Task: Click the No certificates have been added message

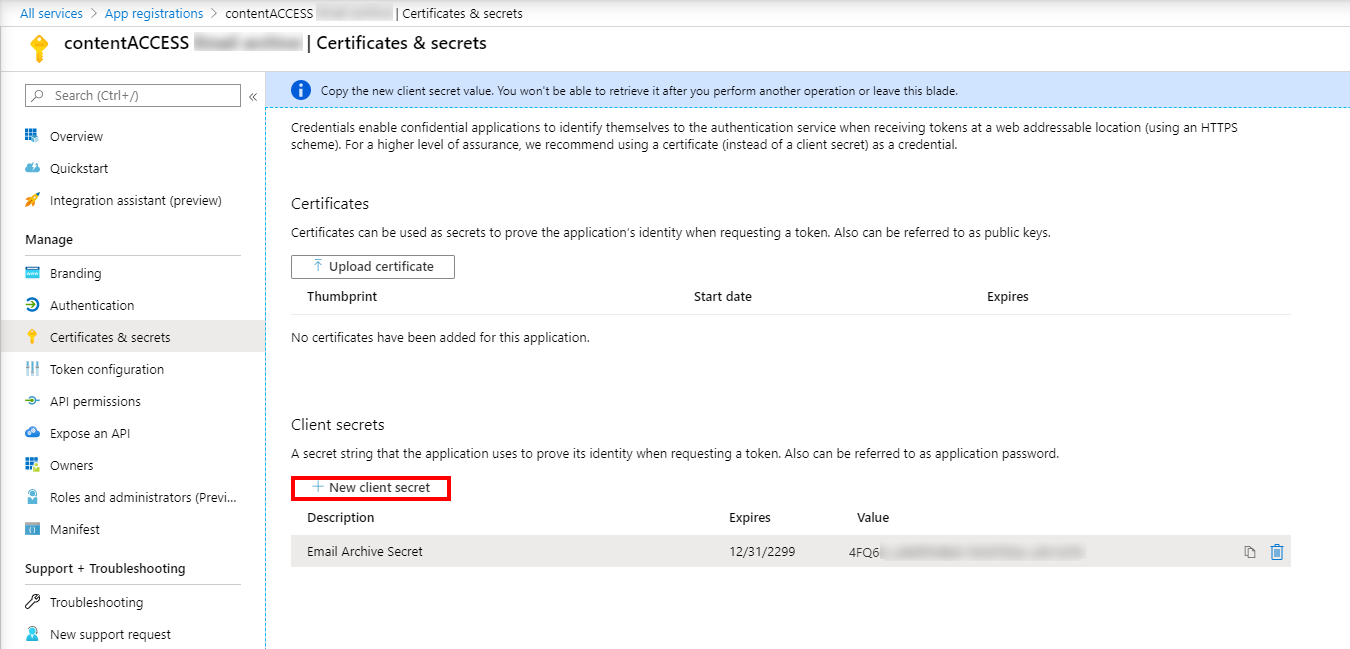Action: point(440,338)
